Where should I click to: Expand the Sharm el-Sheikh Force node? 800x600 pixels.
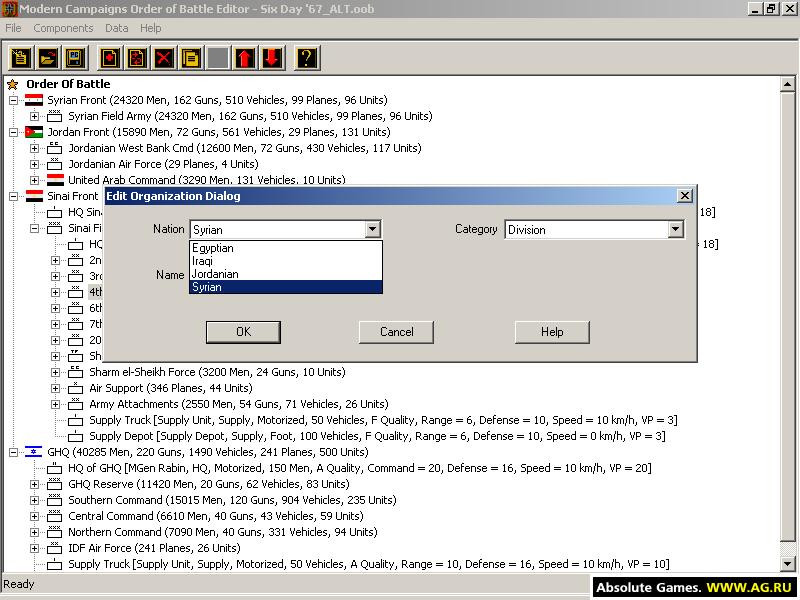[55, 372]
